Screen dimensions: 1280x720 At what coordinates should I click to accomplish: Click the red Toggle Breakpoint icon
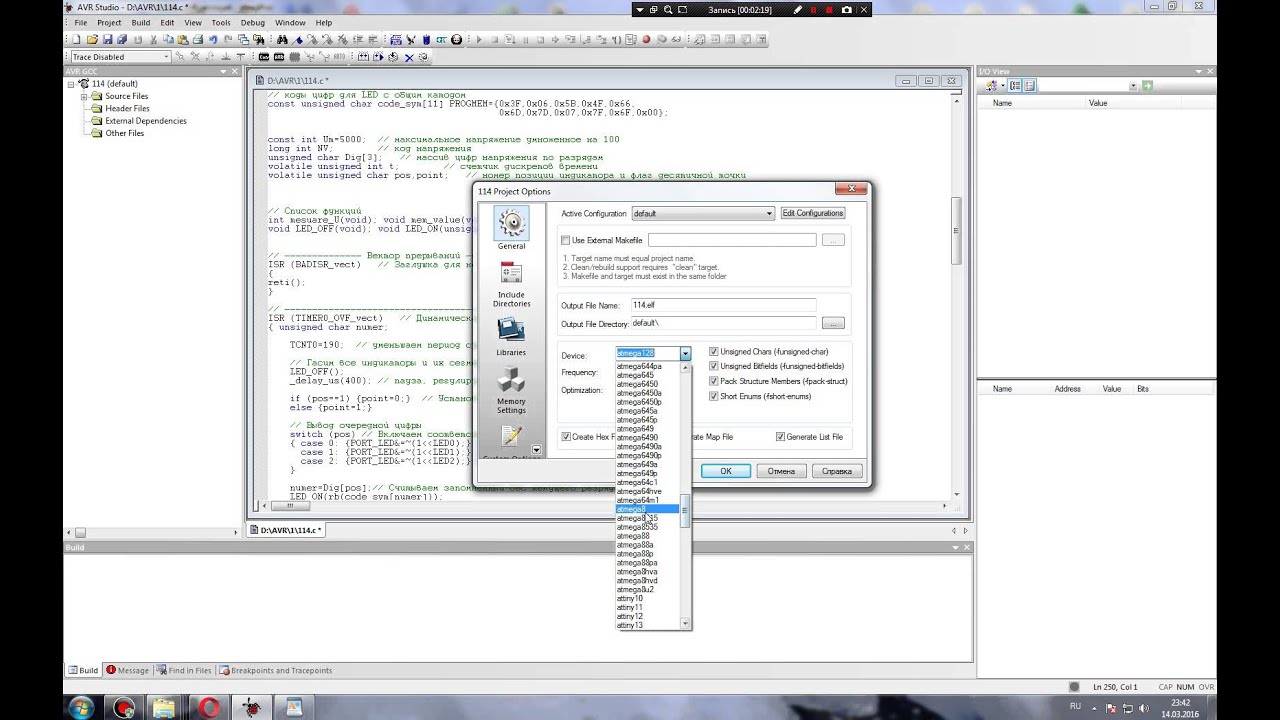tap(646, 40)
